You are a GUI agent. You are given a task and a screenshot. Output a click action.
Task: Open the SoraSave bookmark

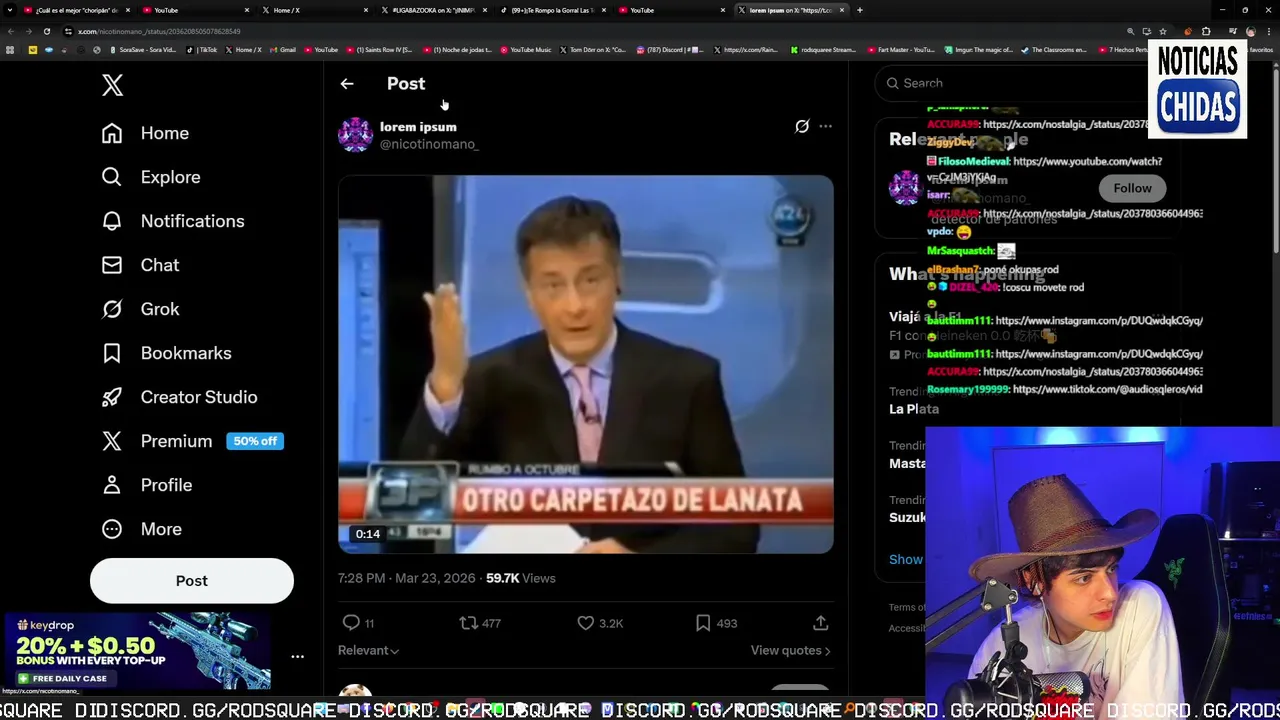point(142,49)
